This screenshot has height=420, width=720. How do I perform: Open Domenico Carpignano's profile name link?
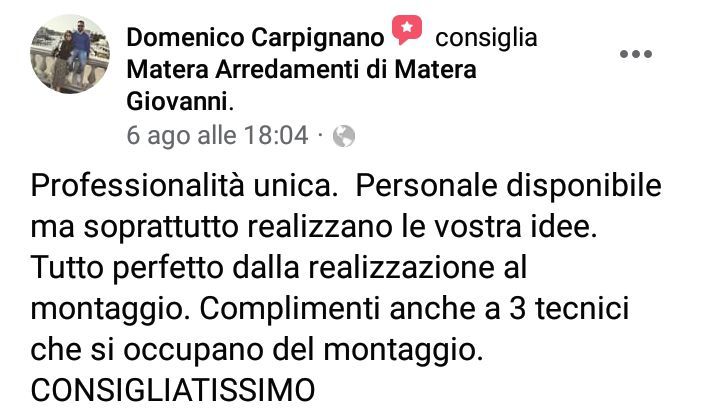(x=255, y=37)
